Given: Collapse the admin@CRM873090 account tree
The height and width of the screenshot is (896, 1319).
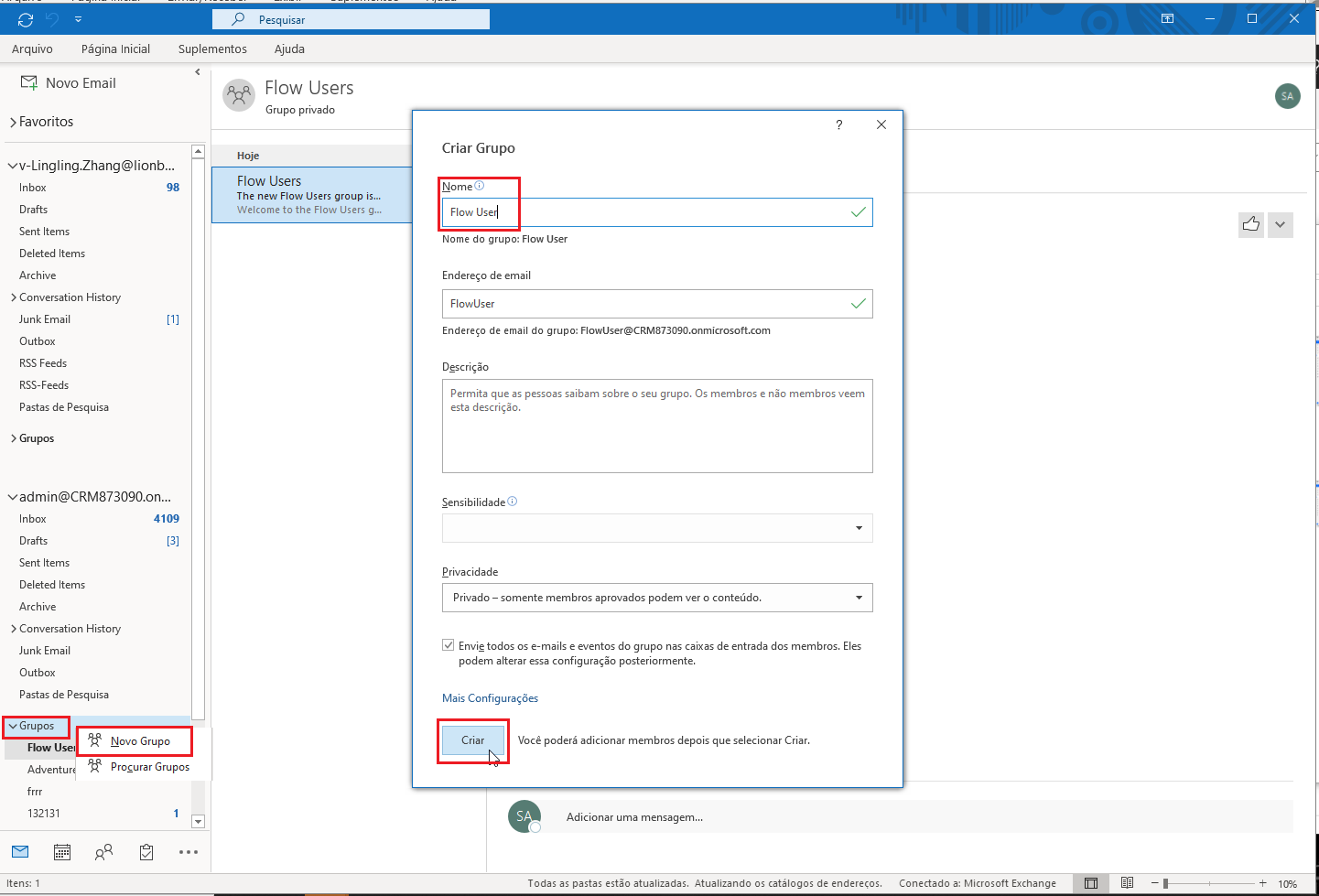Looking at the screenshot, I should 13,497.
